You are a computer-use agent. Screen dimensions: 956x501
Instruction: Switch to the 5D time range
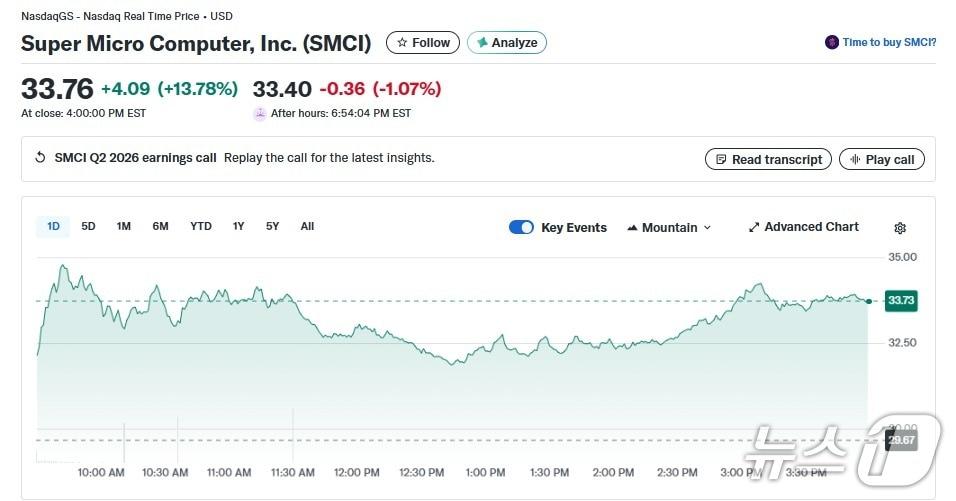[88, 226]
